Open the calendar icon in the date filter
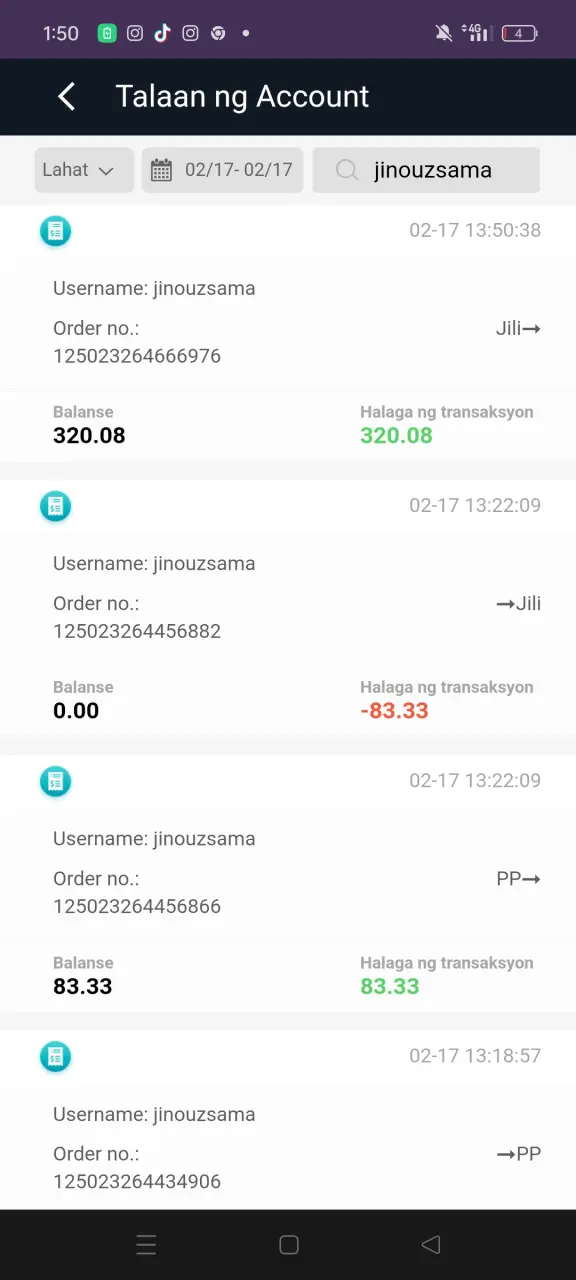 (x=161, y=170)
